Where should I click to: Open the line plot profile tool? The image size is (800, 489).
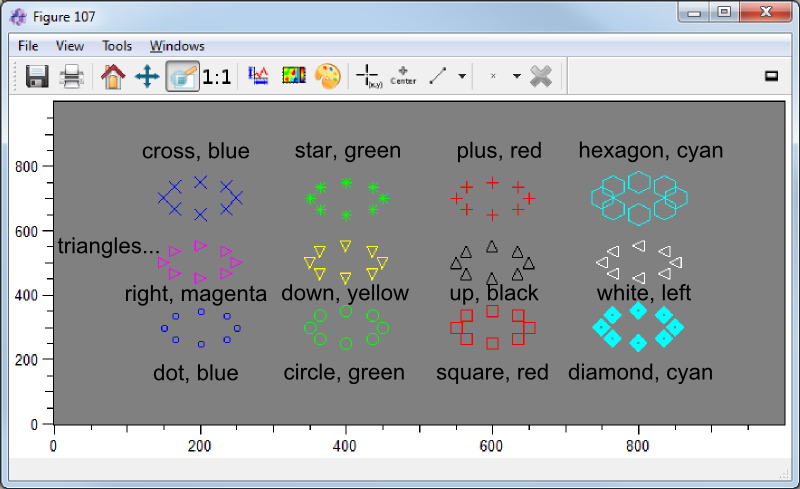[x=258, y=76]
